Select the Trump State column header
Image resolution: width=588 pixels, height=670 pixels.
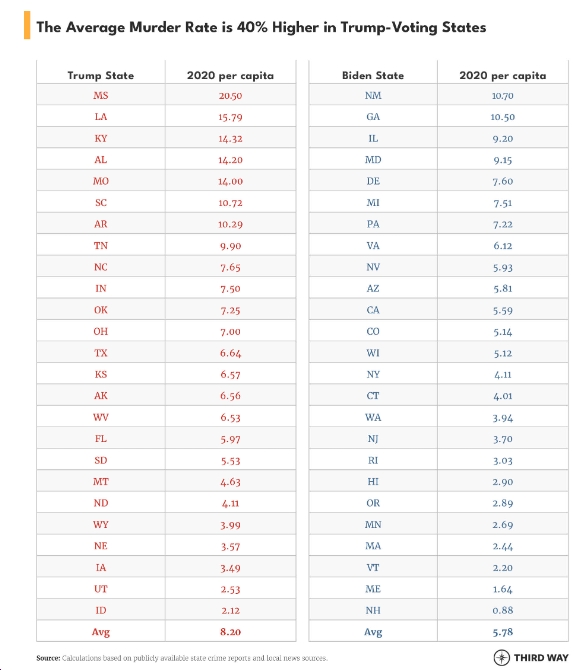(x=101, y=76)
